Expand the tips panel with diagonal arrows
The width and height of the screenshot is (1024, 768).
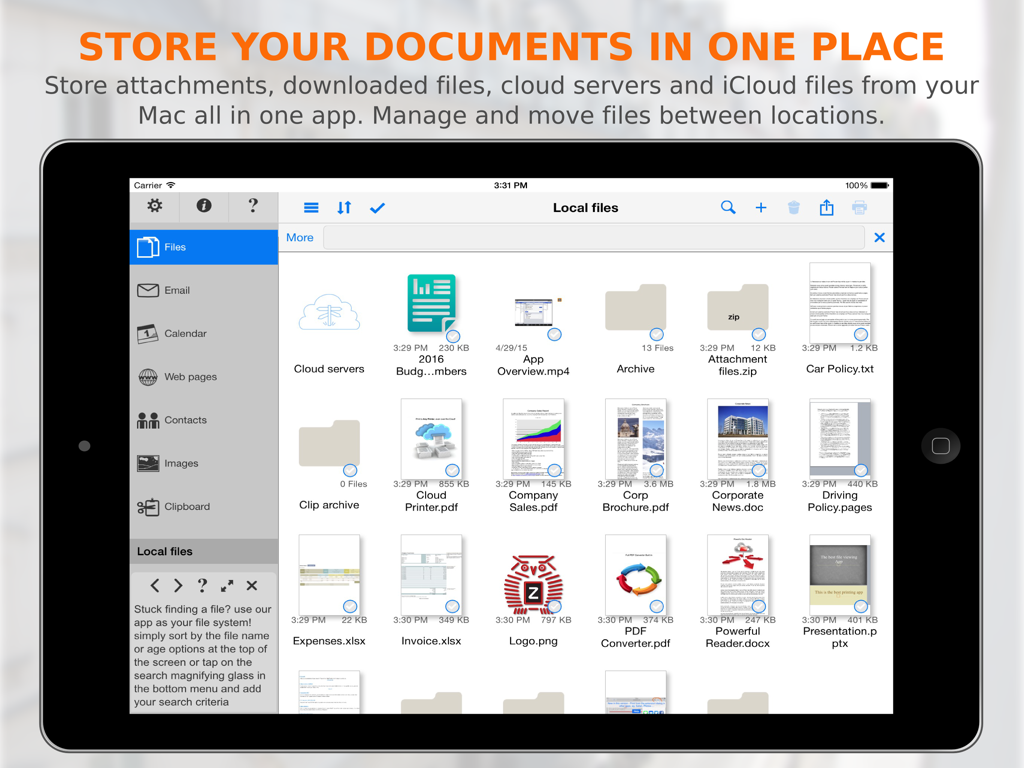[x=228, y=586]
